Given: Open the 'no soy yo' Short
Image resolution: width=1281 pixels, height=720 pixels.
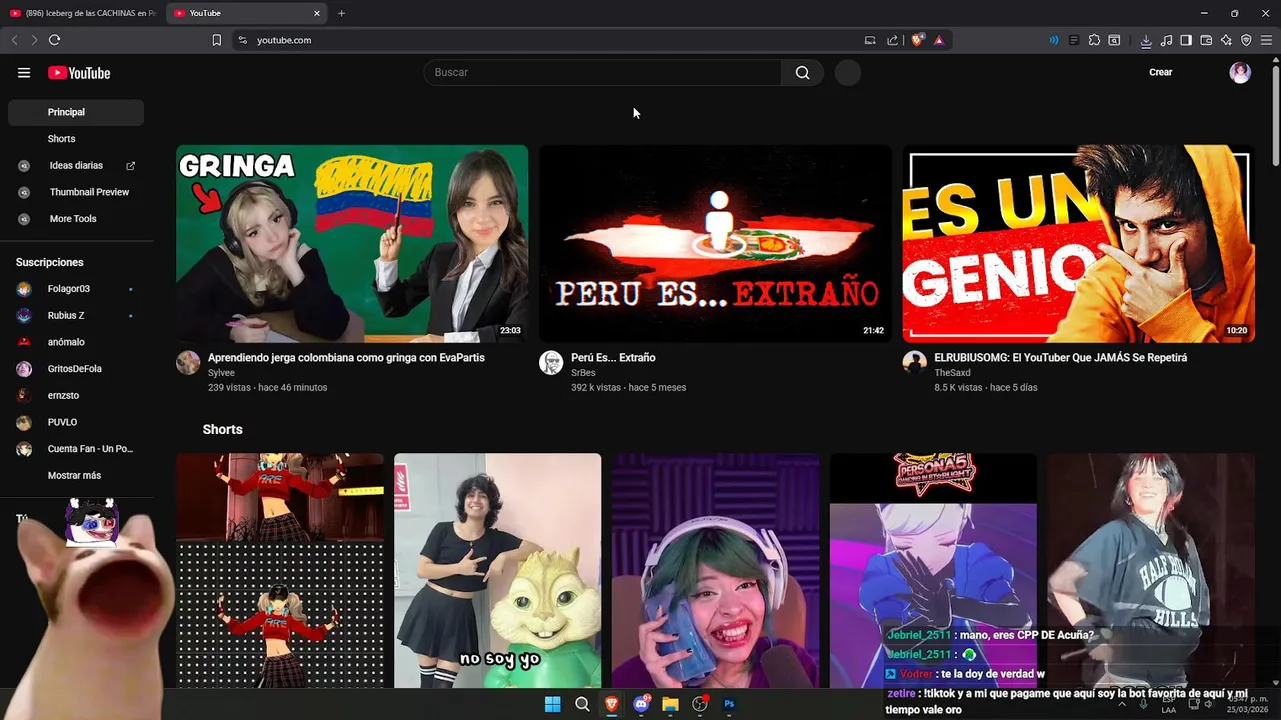Looking at the screenshot, I should click(497, 571).
